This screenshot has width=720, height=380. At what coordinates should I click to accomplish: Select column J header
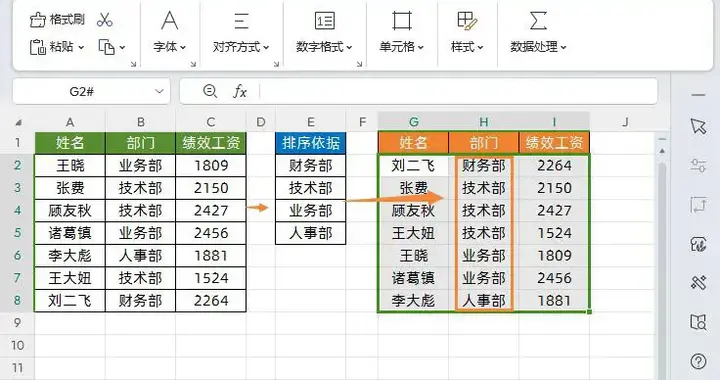point(625,122)
